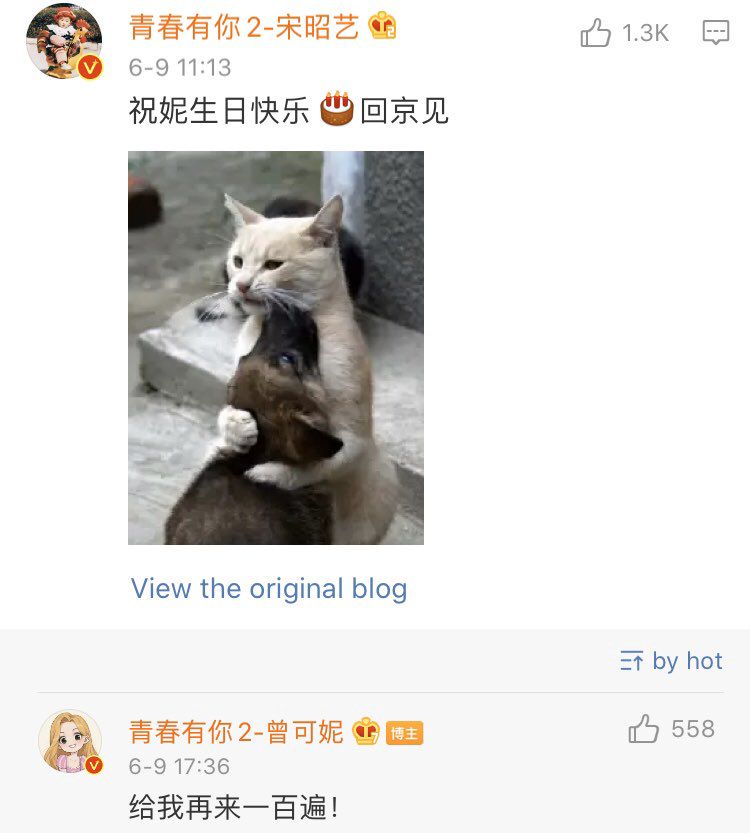Tap the birthday cake emoji
The height and width of the screenshot is (833, 750).
pyautogui.click(x=336, y=109)
